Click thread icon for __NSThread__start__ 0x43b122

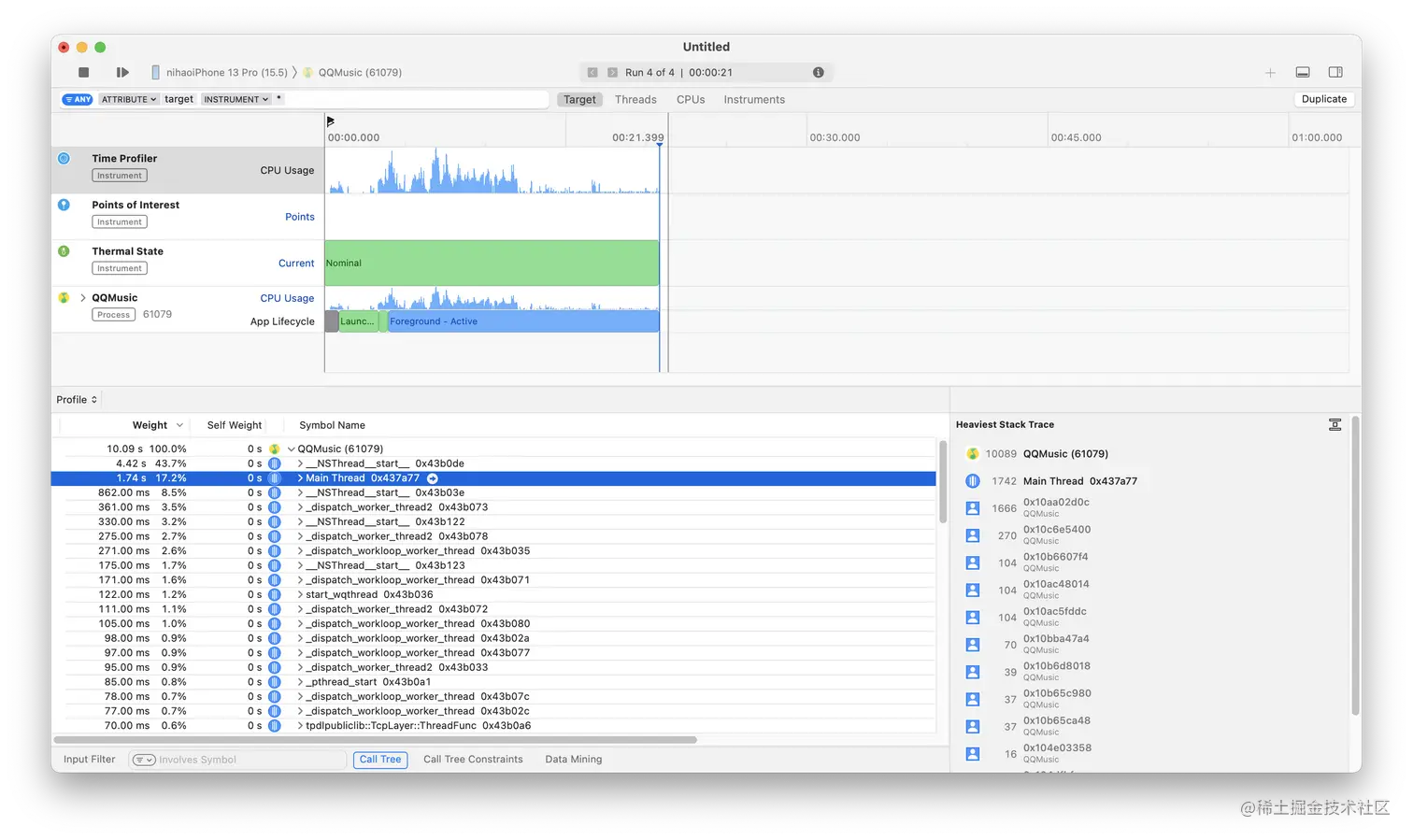(275, 522)
